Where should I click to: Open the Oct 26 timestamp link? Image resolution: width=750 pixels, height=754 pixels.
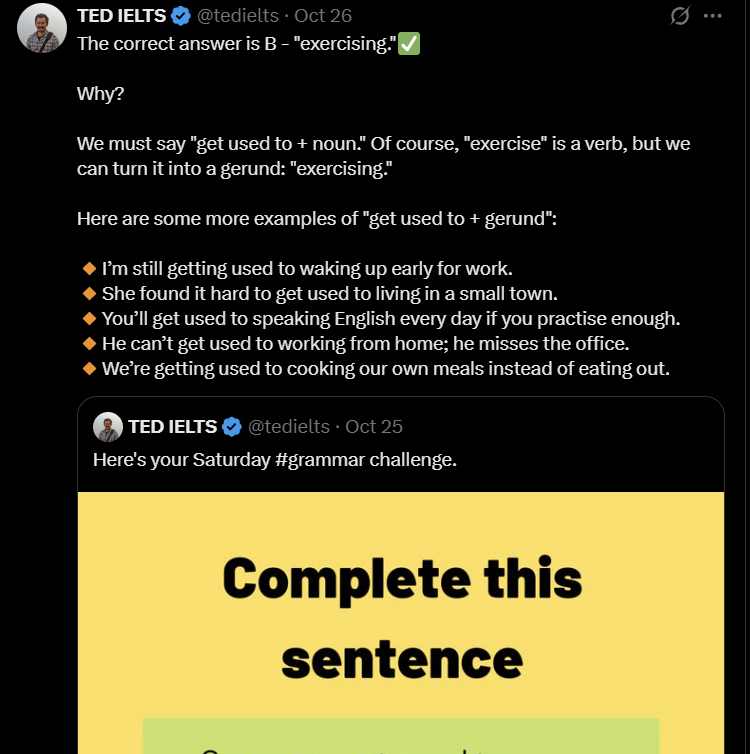(323, 16)
